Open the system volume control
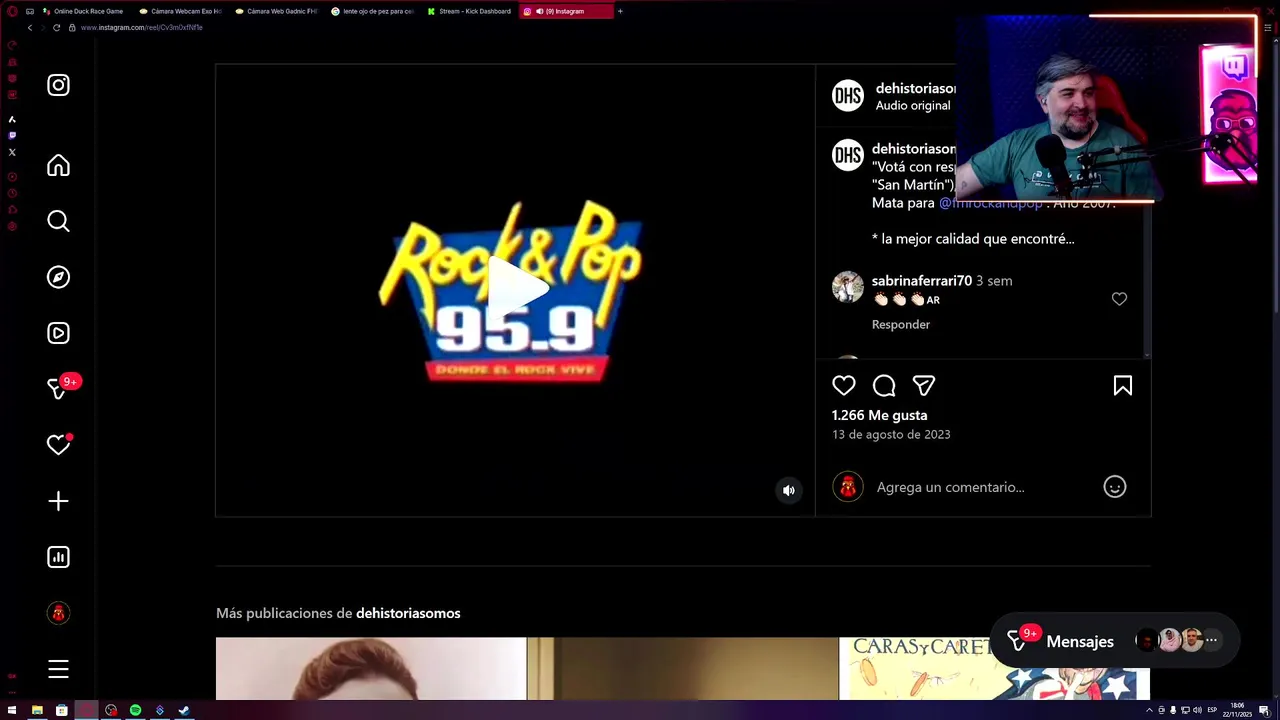Screen dimensions: 1280x720 [x=1197, y=710]
